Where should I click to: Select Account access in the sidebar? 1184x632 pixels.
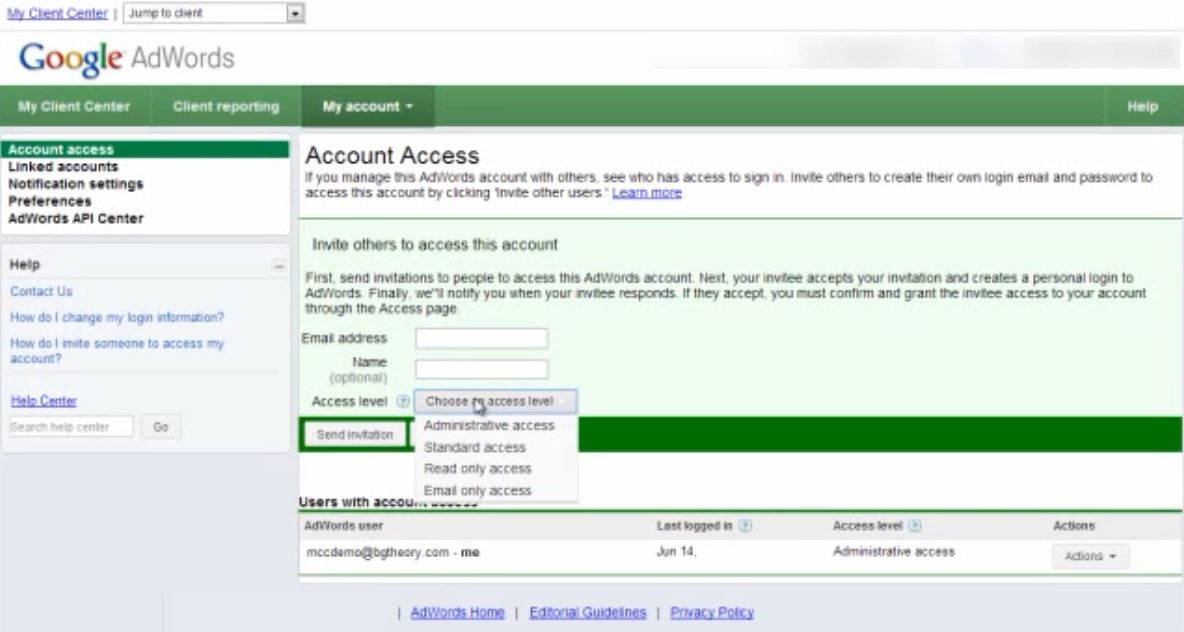click(x=145, y=150)
